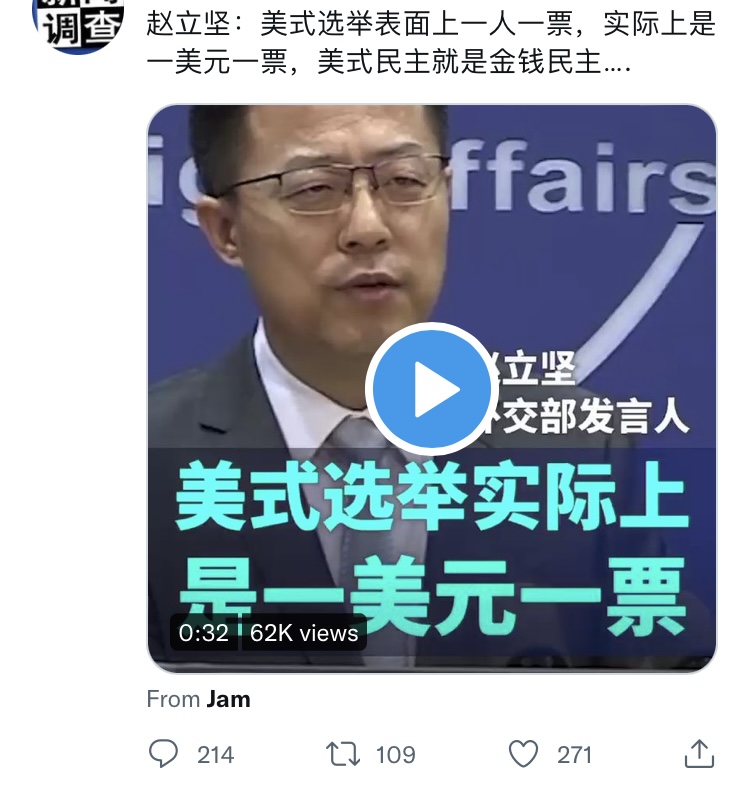Image resolution: width=750 pixels, height=812 pixels.
Task: Open the profile avatar with 调查
Action: [x=78, y=23]
